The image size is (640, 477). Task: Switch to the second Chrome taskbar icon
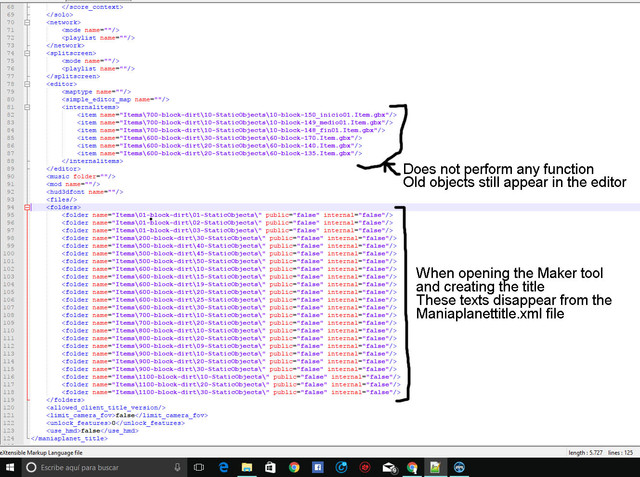pos(412,467)
